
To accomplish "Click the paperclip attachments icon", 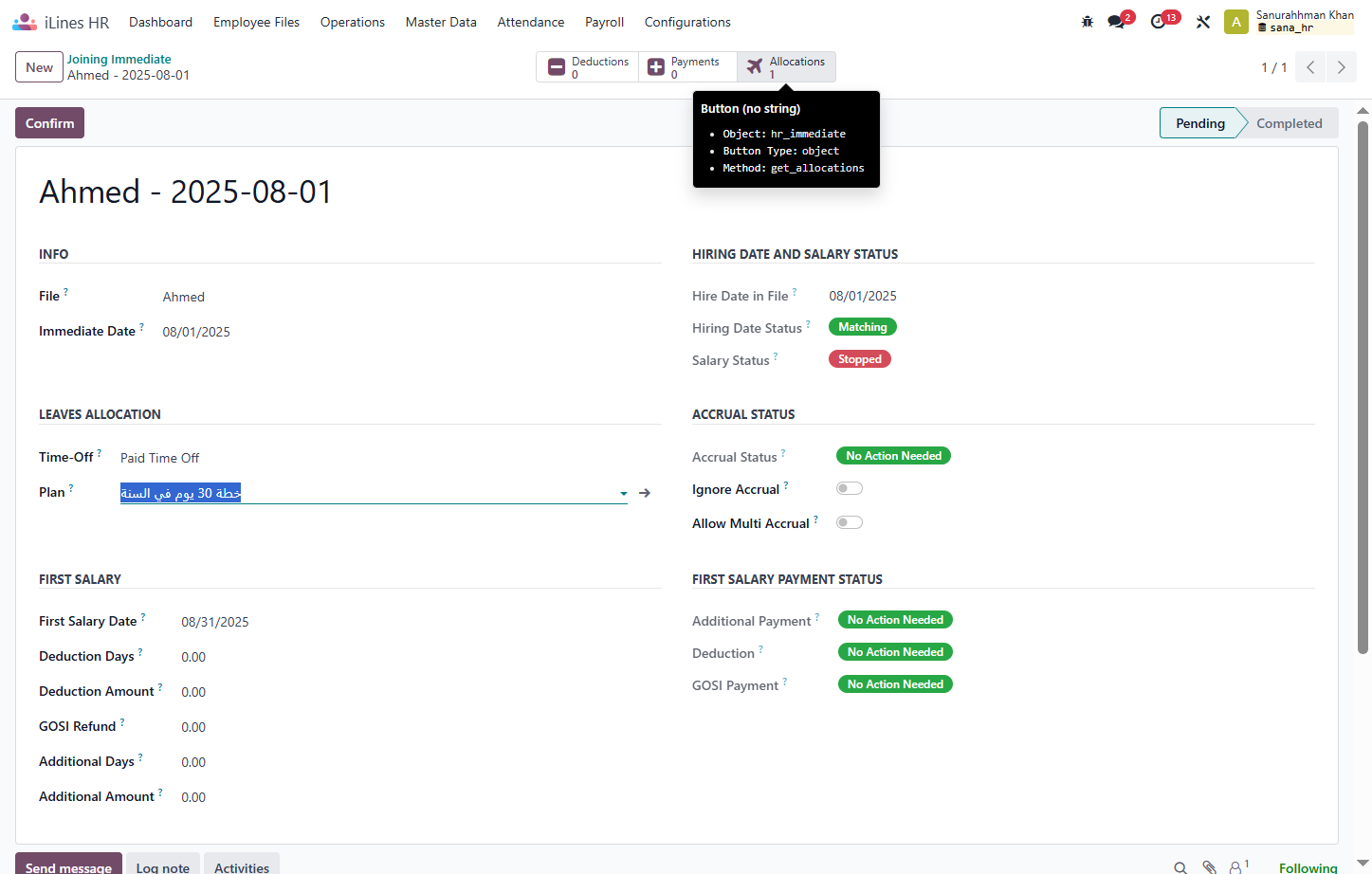I will click(x=1209, y=867).
